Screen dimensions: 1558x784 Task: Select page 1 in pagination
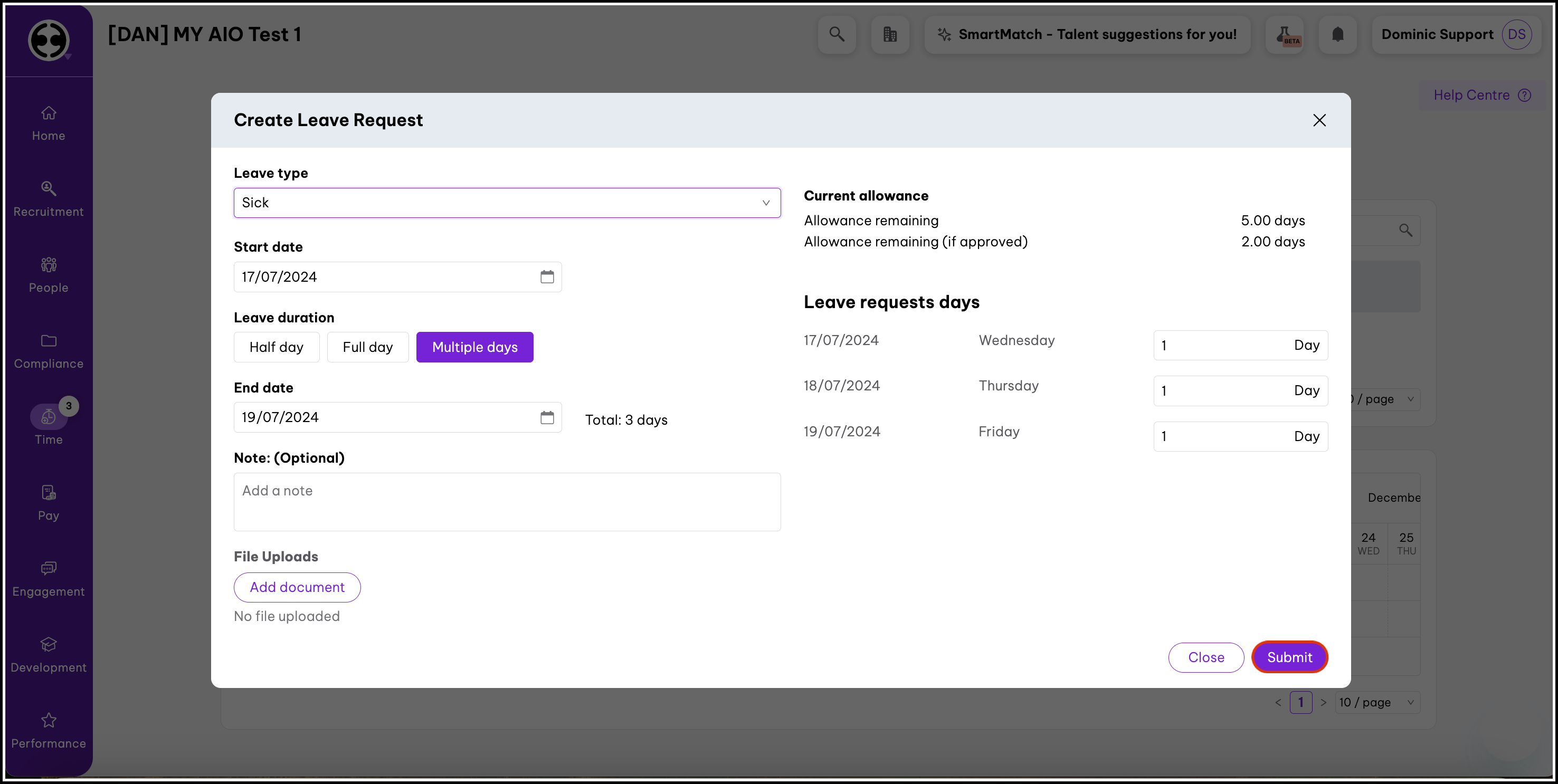[x=1300, y=702]
